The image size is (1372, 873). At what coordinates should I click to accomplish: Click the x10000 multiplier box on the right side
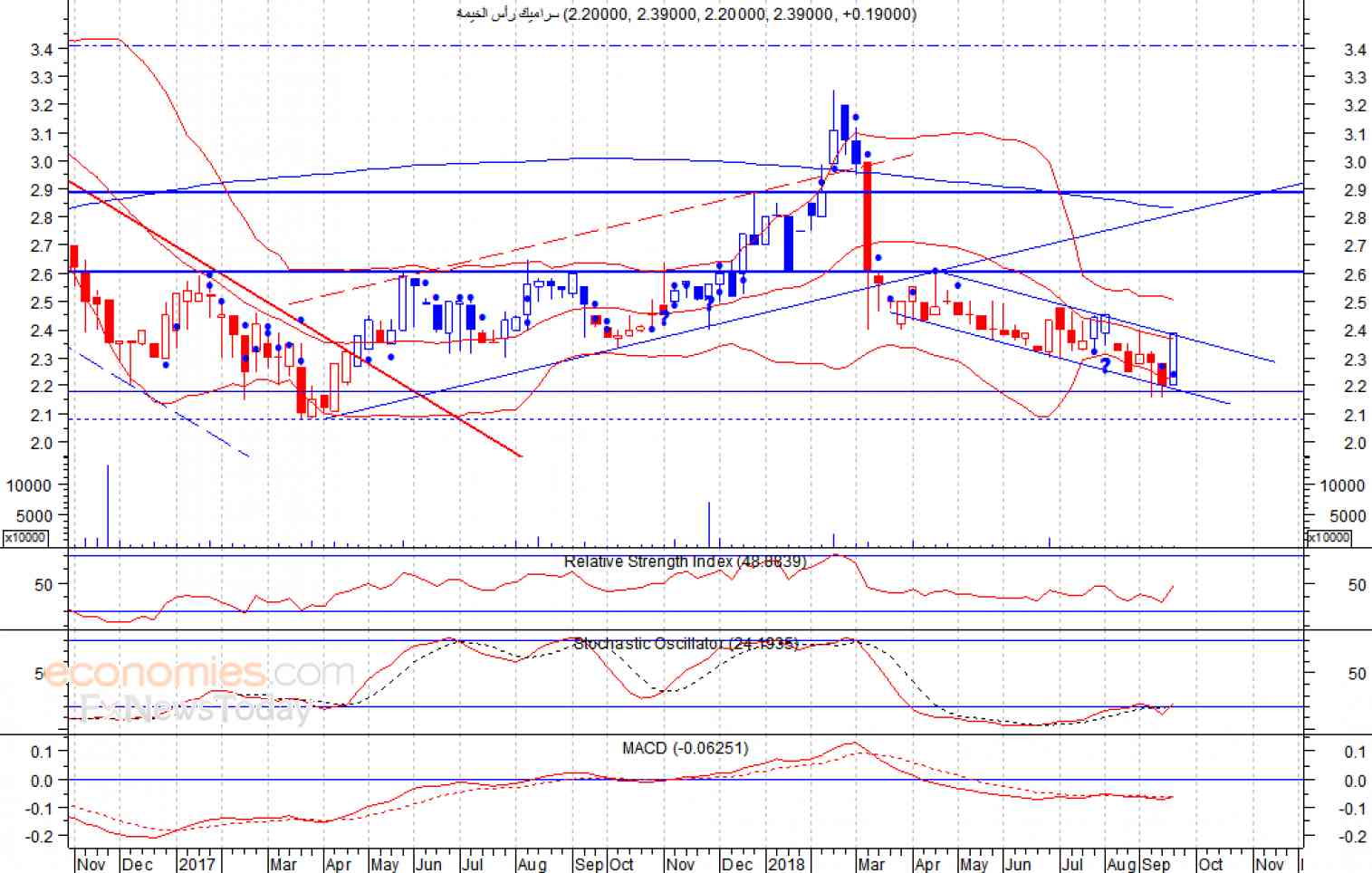coord(1329,538)
